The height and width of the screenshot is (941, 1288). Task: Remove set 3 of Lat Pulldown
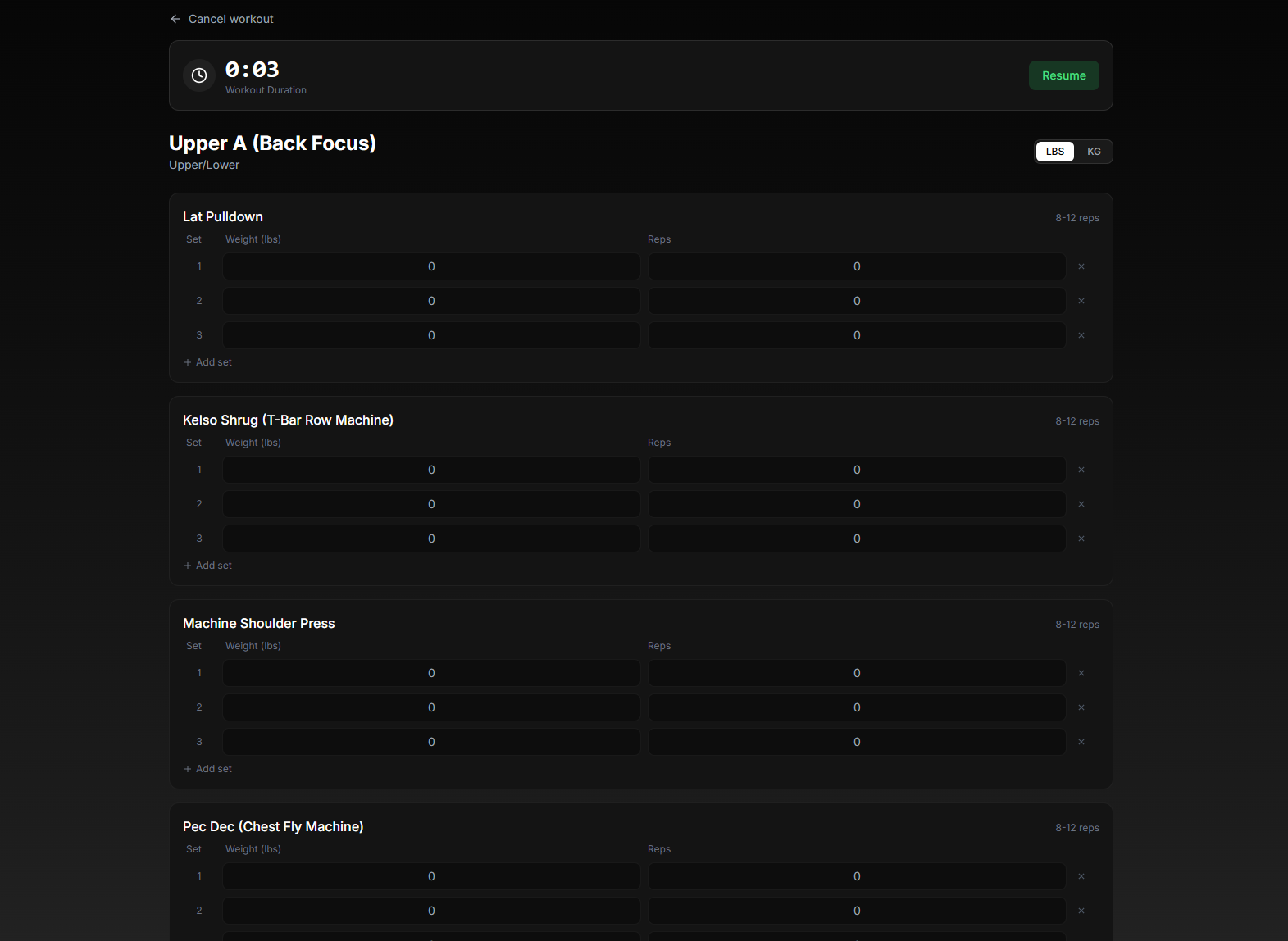(x=1081, y=335)
